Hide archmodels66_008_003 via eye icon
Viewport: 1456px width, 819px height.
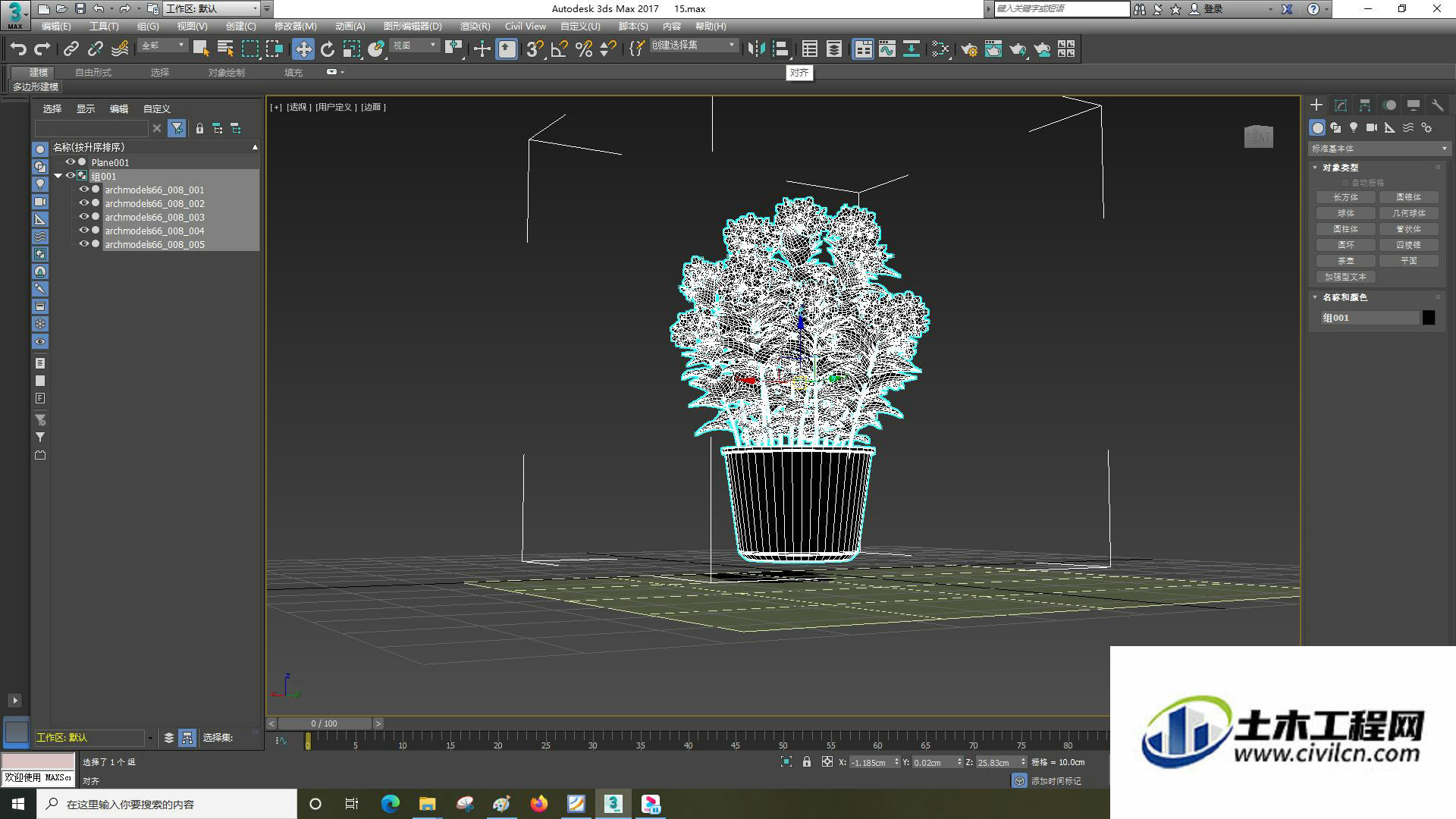(x=84, y=217)
